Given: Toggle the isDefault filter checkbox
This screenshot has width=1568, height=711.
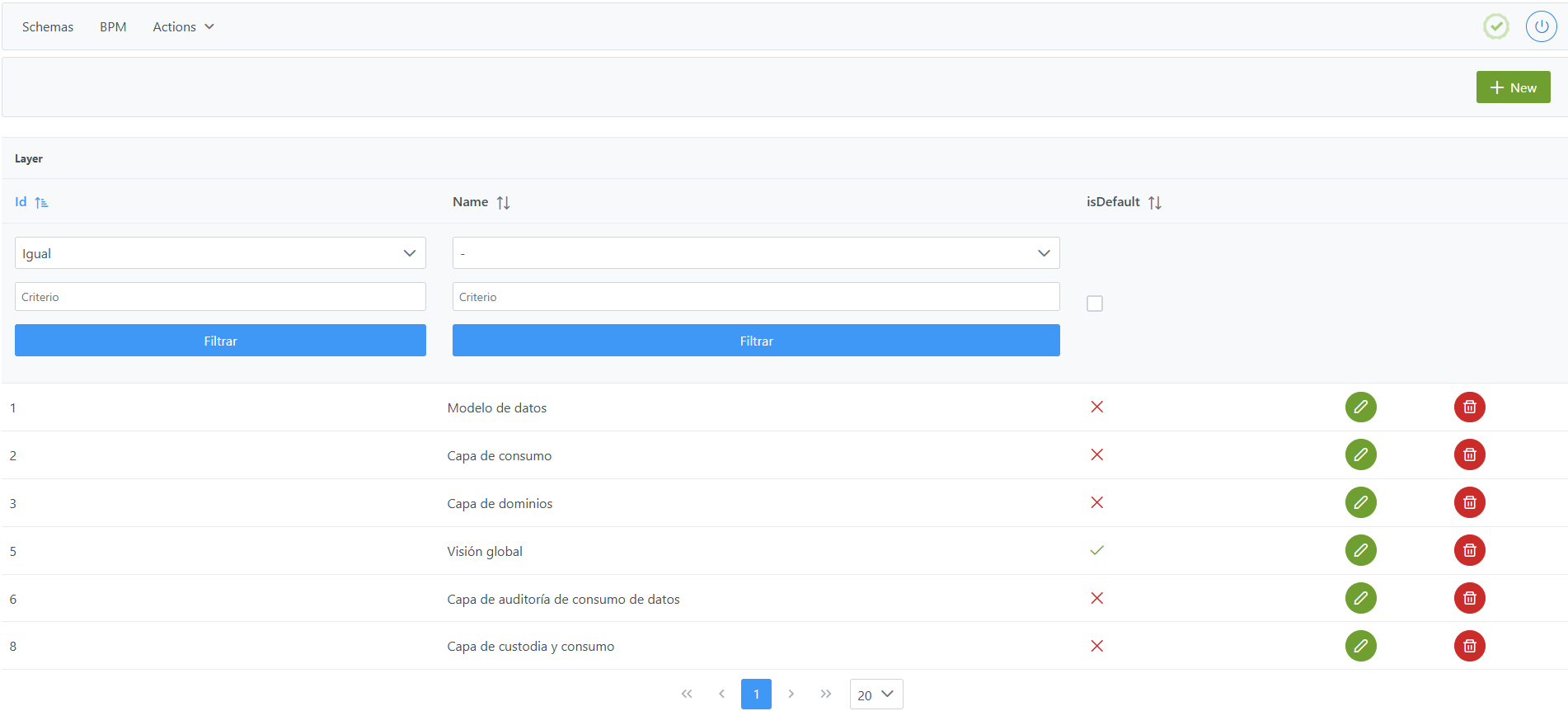Looking at the screenshot, I should tap(1094, 304).
